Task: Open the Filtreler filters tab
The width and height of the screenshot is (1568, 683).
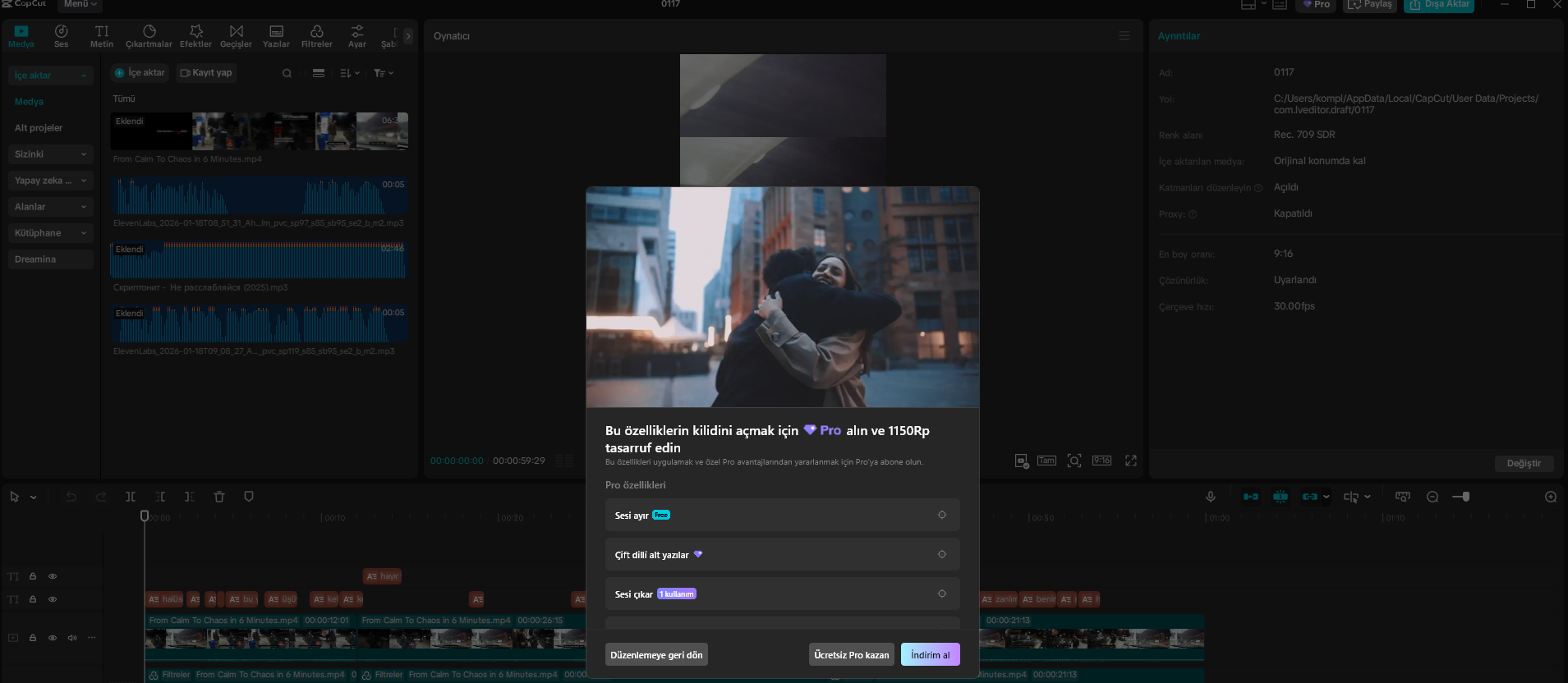Action: click(316, 36)
